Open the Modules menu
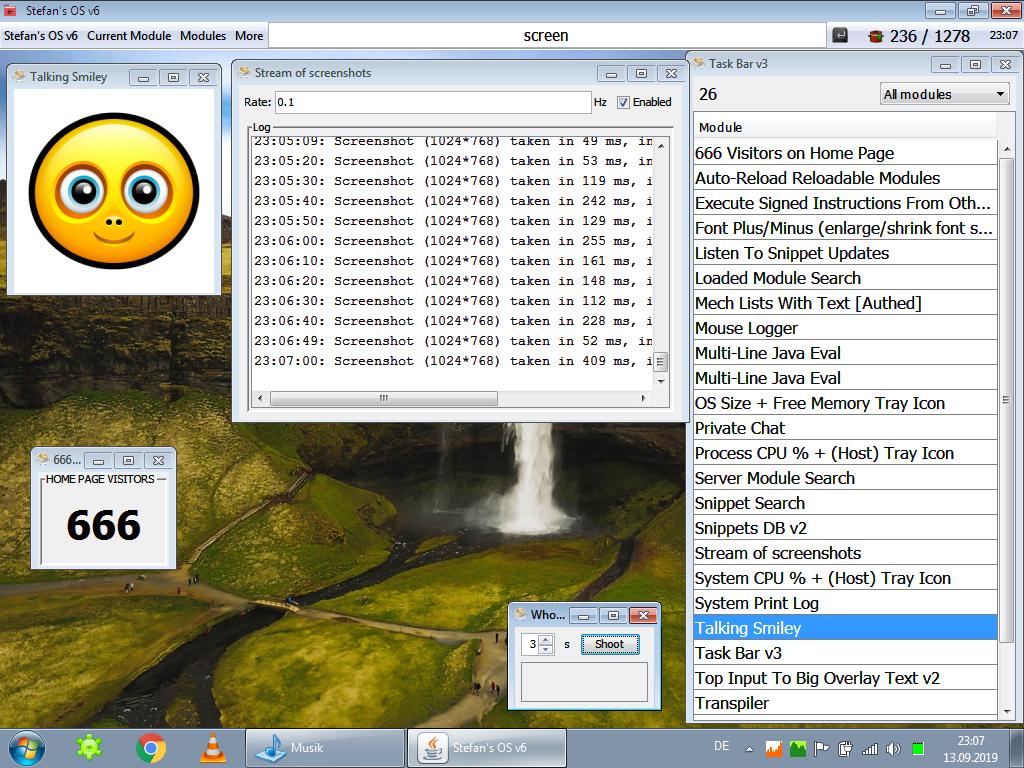 pyautogui.click(x=203, y=35)
